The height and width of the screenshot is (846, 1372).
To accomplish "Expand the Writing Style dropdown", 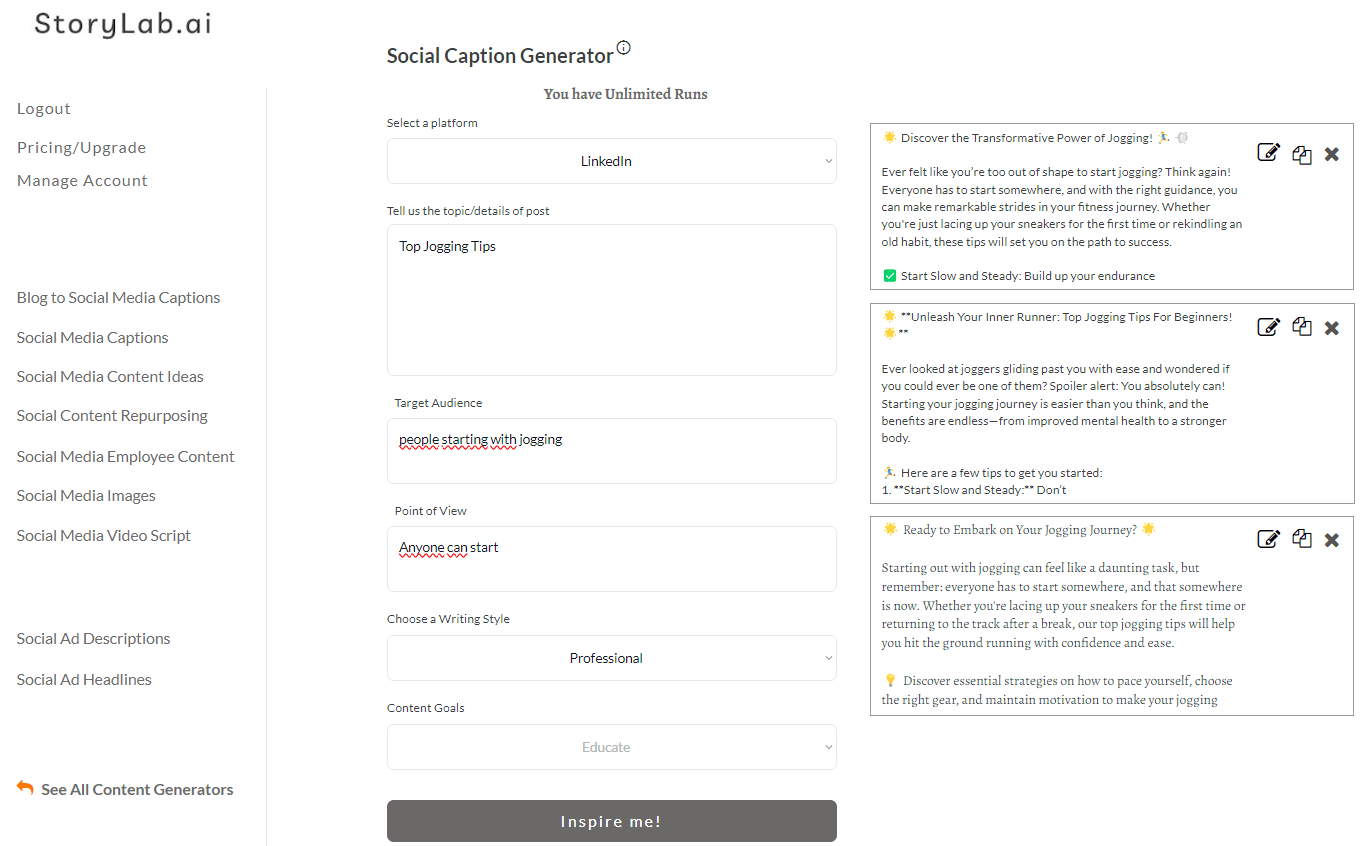I will pyautogui.click(x=611, y=658).
